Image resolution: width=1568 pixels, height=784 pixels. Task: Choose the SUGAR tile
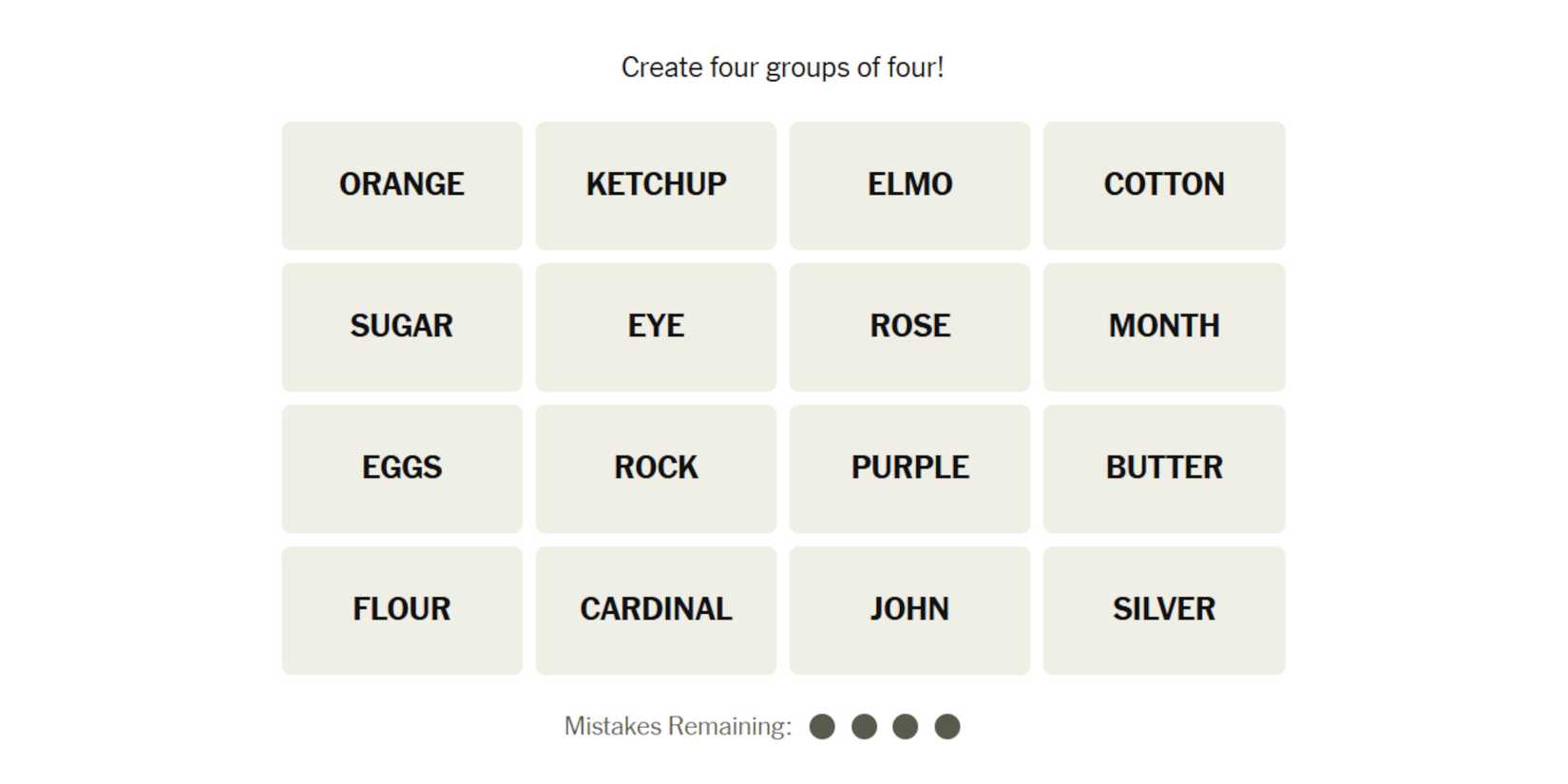tap(402, 327)
